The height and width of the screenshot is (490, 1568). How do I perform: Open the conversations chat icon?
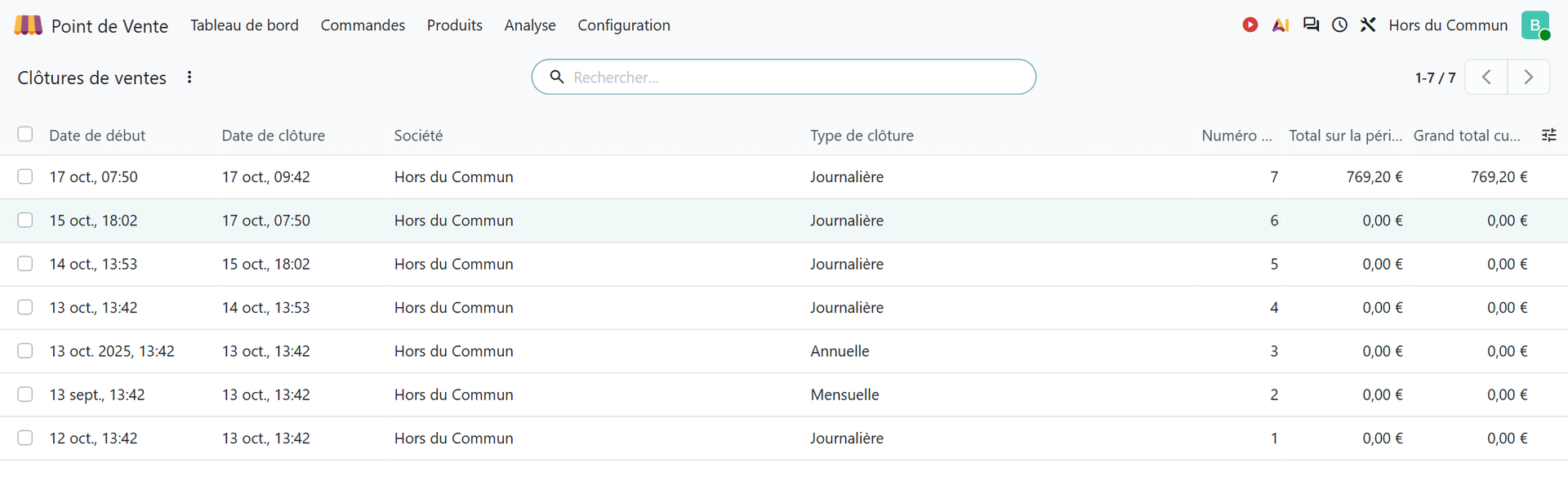tap(1311, 25)
